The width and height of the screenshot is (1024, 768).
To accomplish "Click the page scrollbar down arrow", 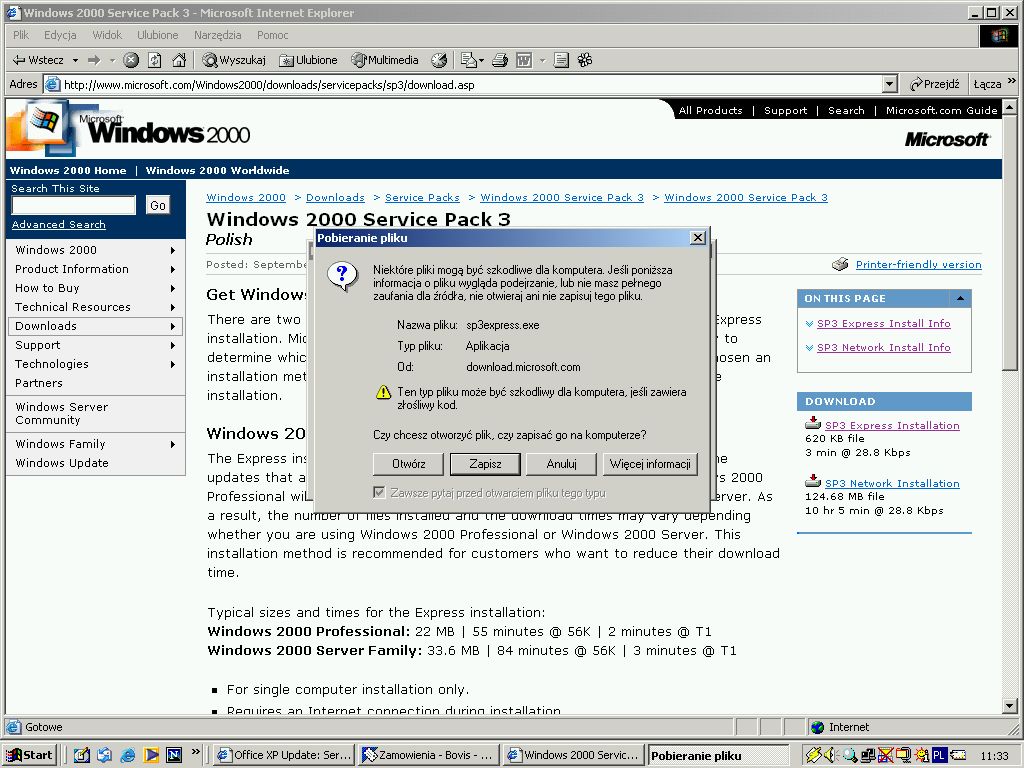I will point(1010,706).
